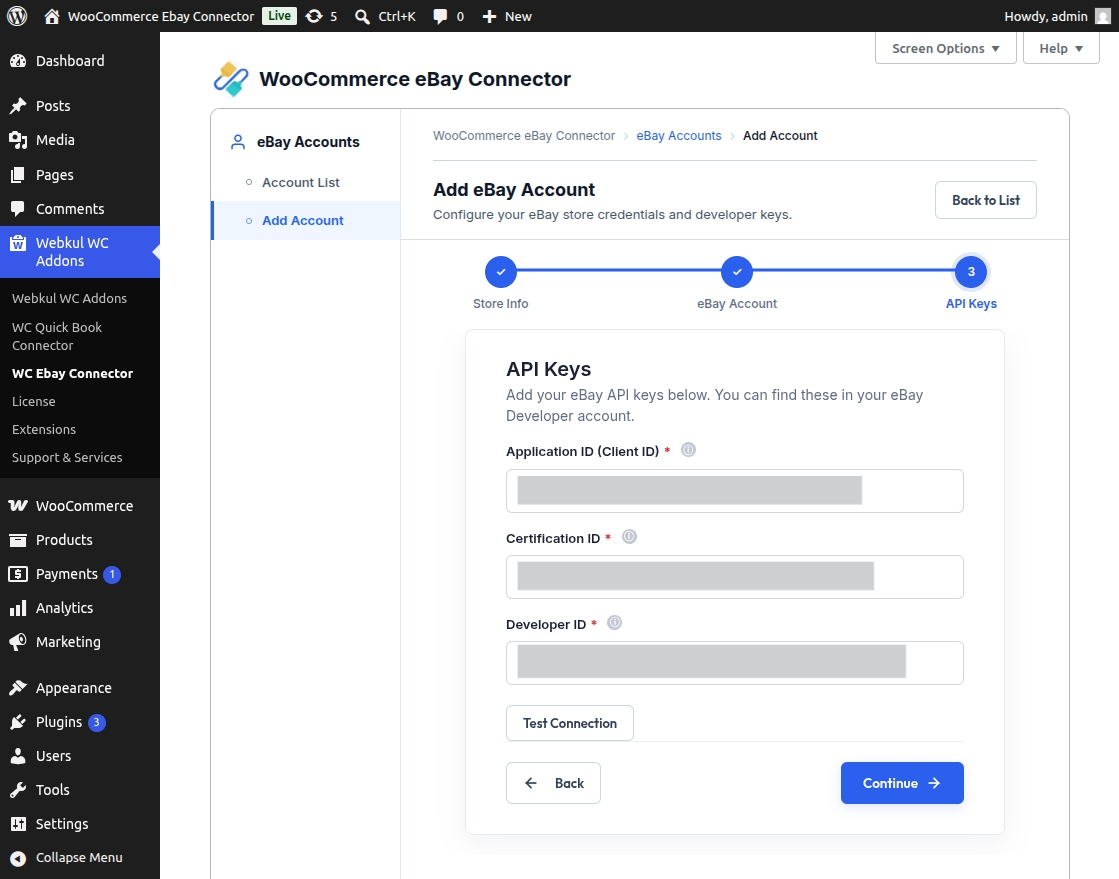Image resolution: width=1119 pixels, height=879 pixels.
Task: Click the Test Connection button
Action: tap(569, 723)
